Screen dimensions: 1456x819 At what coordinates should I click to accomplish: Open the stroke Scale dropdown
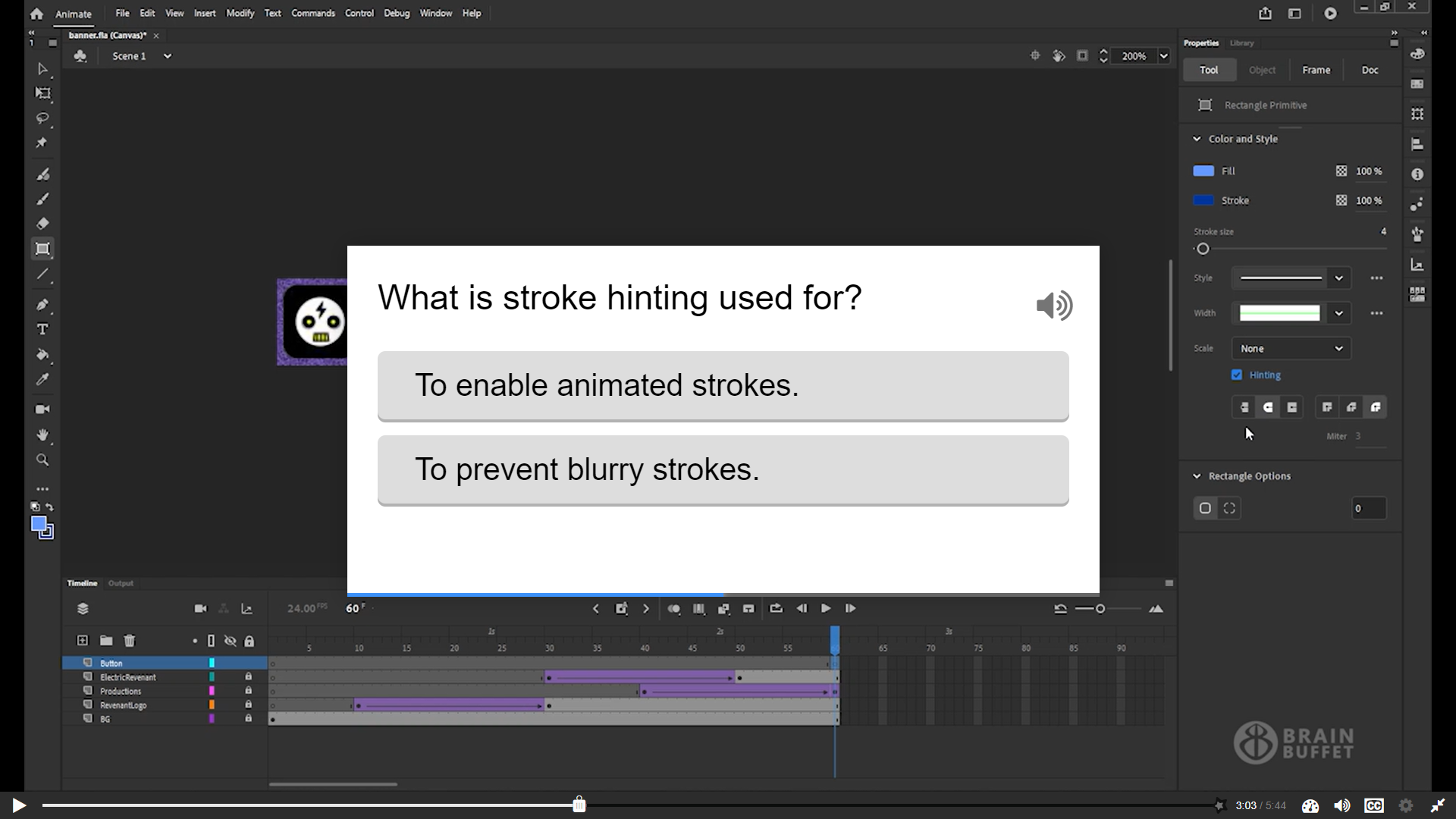click(x=1291, y=348)
